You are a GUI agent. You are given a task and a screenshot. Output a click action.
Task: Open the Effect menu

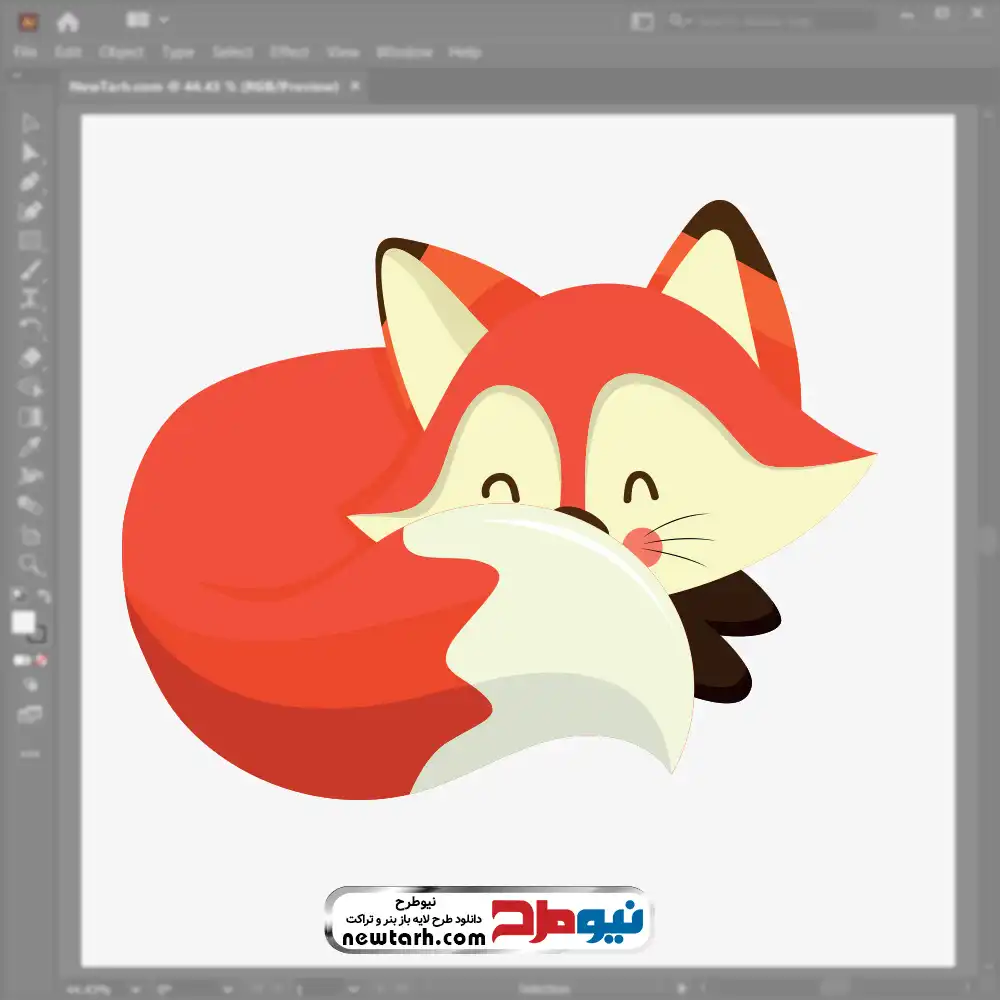coord(290,52)
